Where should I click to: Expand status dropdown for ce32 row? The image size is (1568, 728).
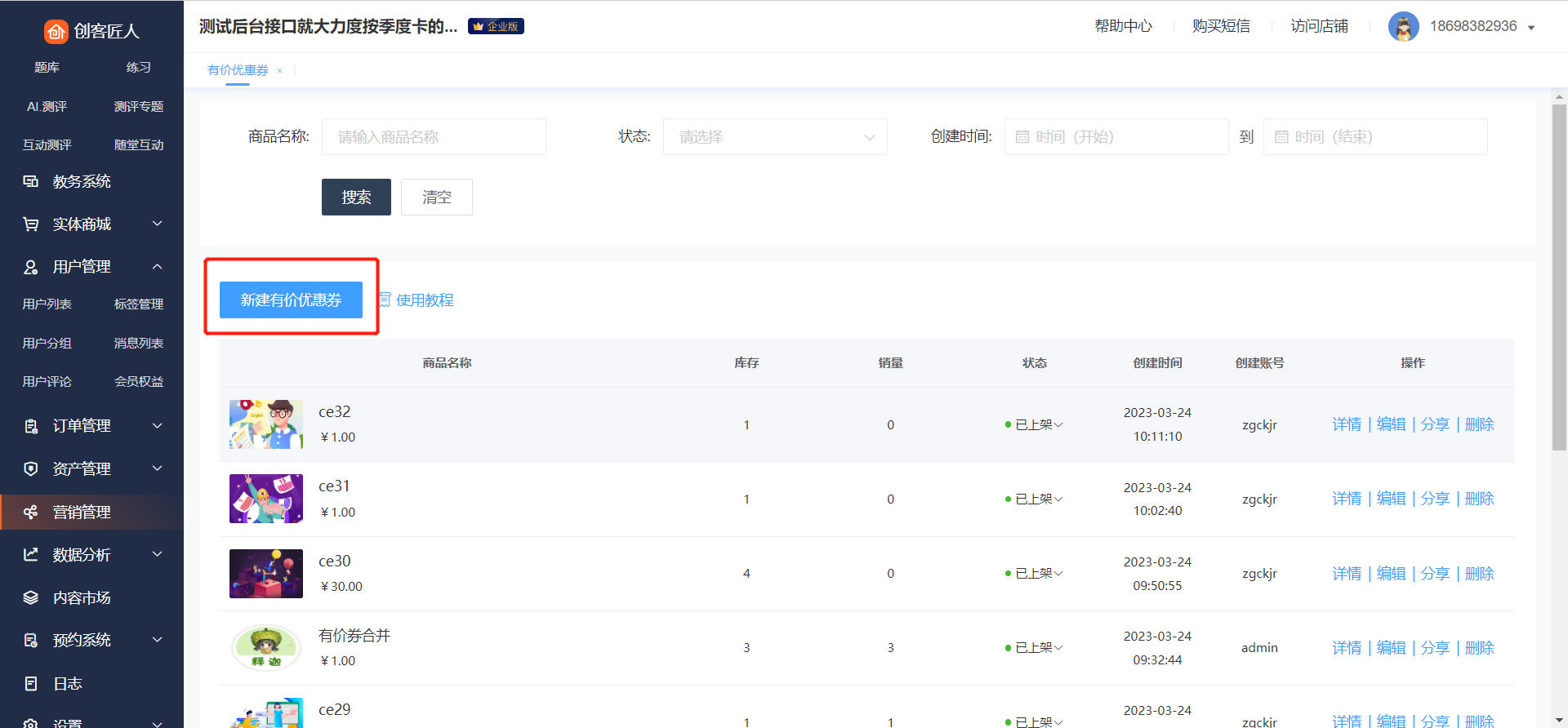(x=1058, y=425)
